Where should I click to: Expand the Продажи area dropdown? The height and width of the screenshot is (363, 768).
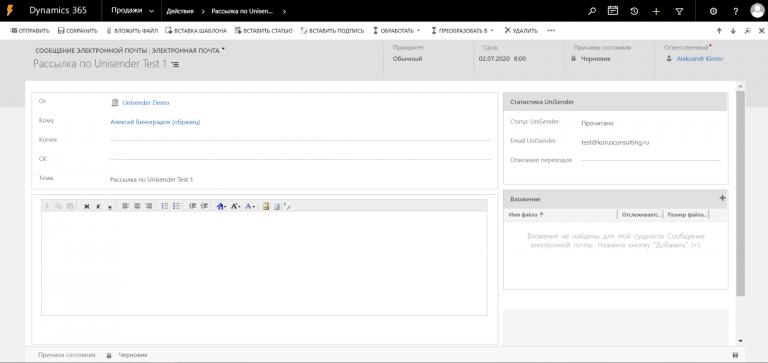(132, 11)
